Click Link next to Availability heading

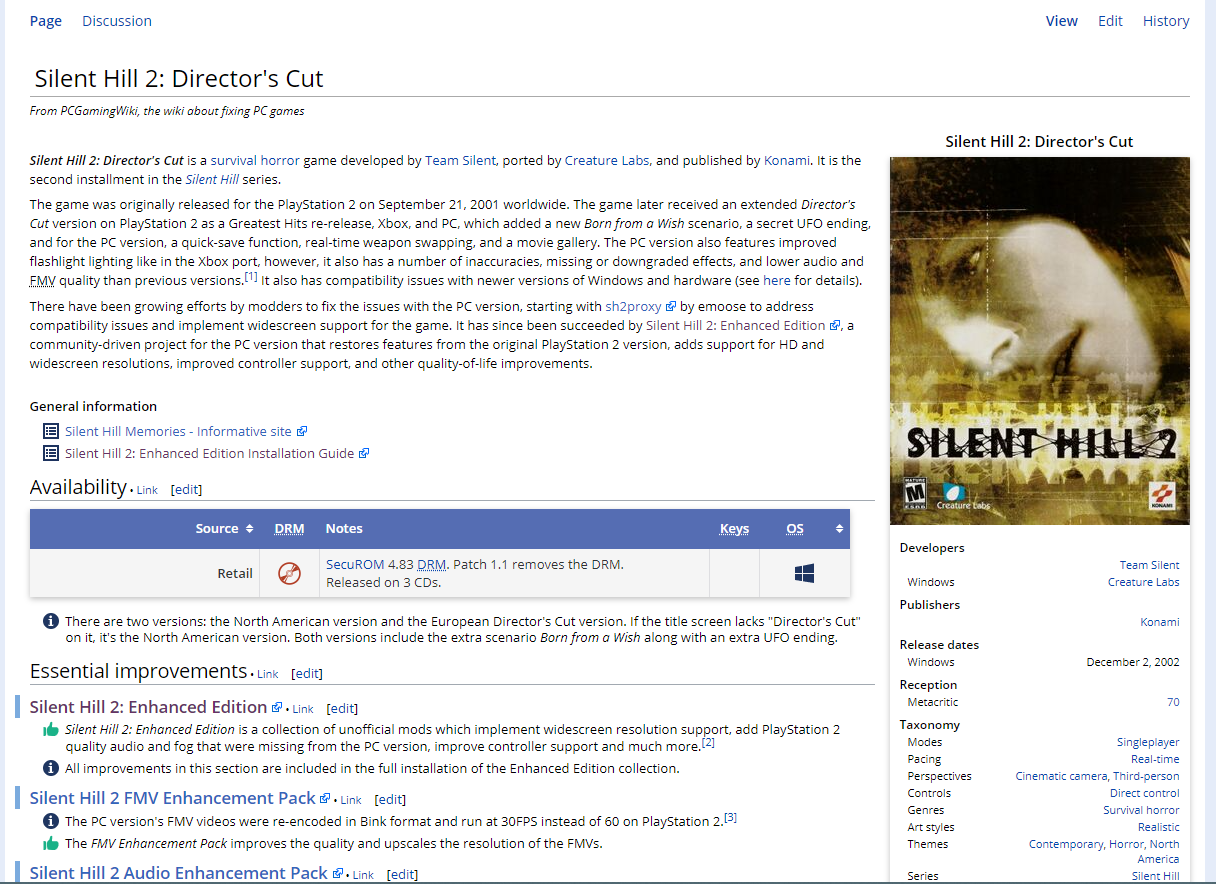[147, 490]
